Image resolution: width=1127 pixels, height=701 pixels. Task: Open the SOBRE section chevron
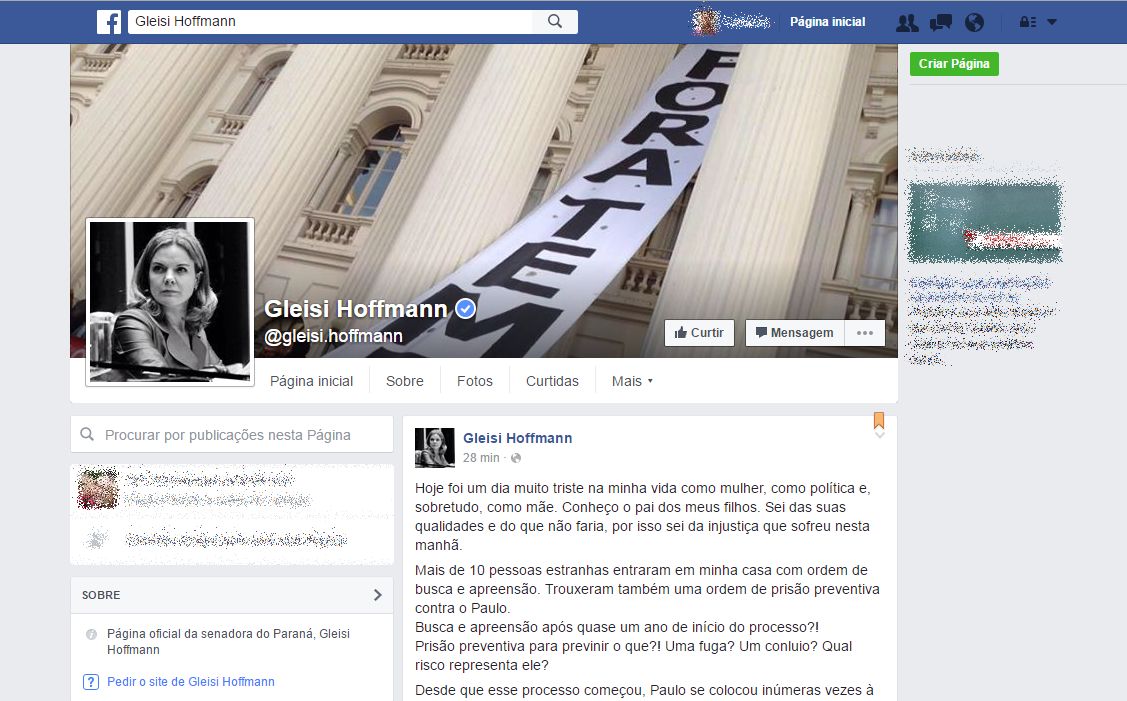[x=380, y=594]
